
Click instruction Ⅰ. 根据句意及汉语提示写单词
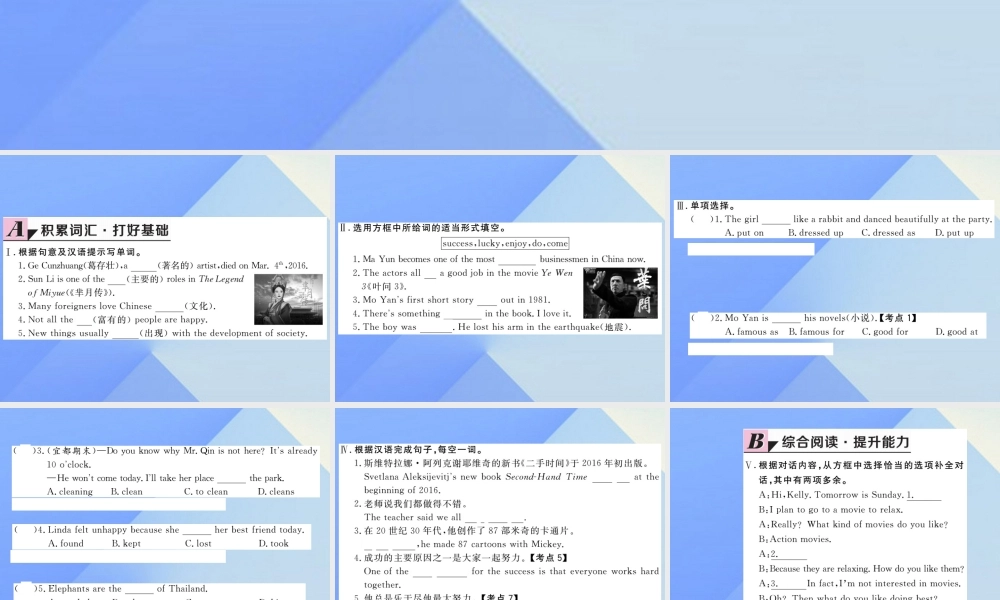coord(75,252)
